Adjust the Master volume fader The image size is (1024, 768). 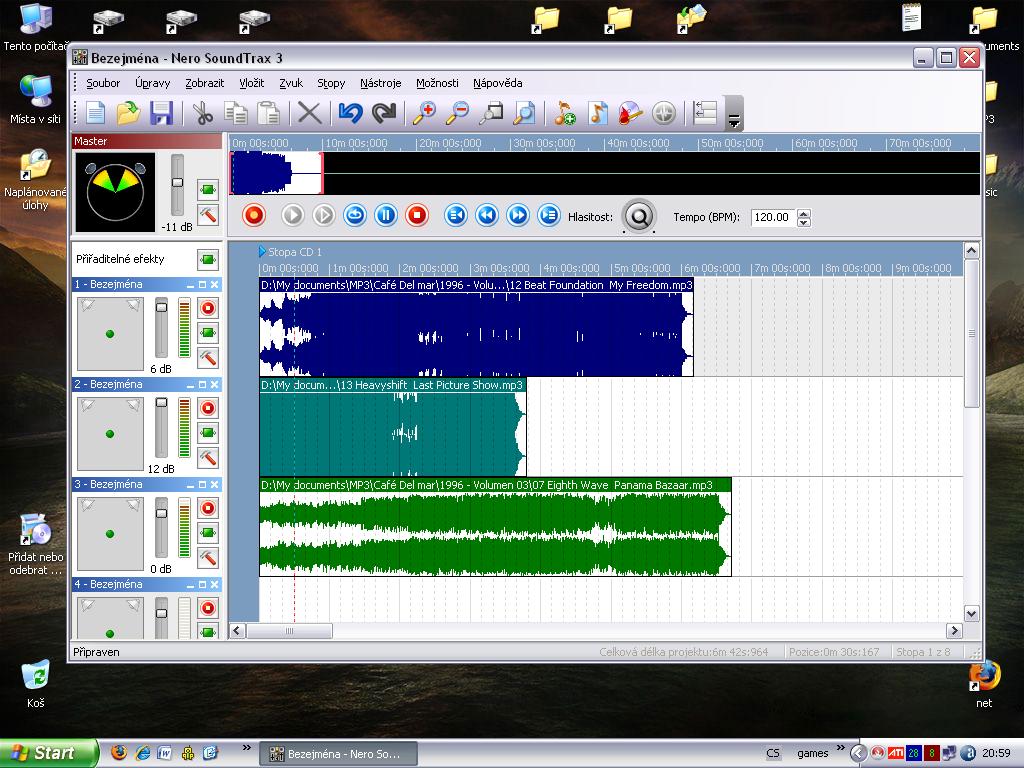[x=177, y=183]
